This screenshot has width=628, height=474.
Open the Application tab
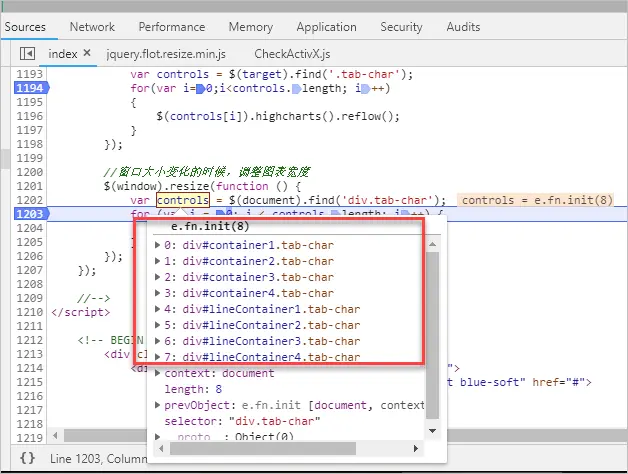(x=326, y=27)
